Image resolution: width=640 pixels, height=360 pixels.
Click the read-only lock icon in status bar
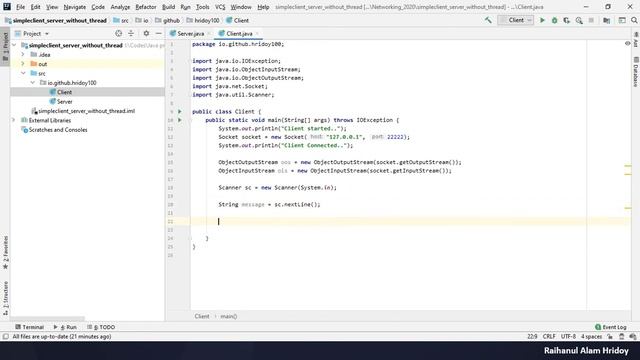[x=610, y=337]
